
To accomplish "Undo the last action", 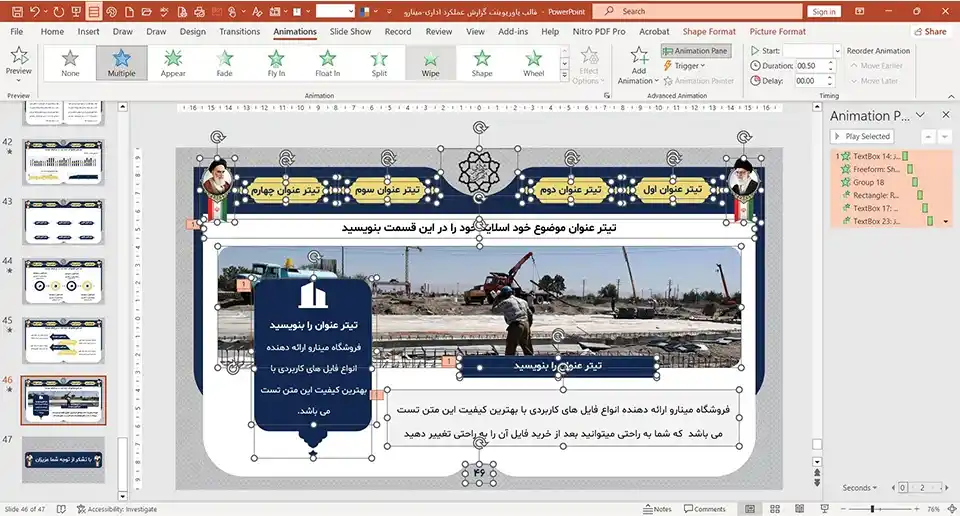I will point(34,12).
